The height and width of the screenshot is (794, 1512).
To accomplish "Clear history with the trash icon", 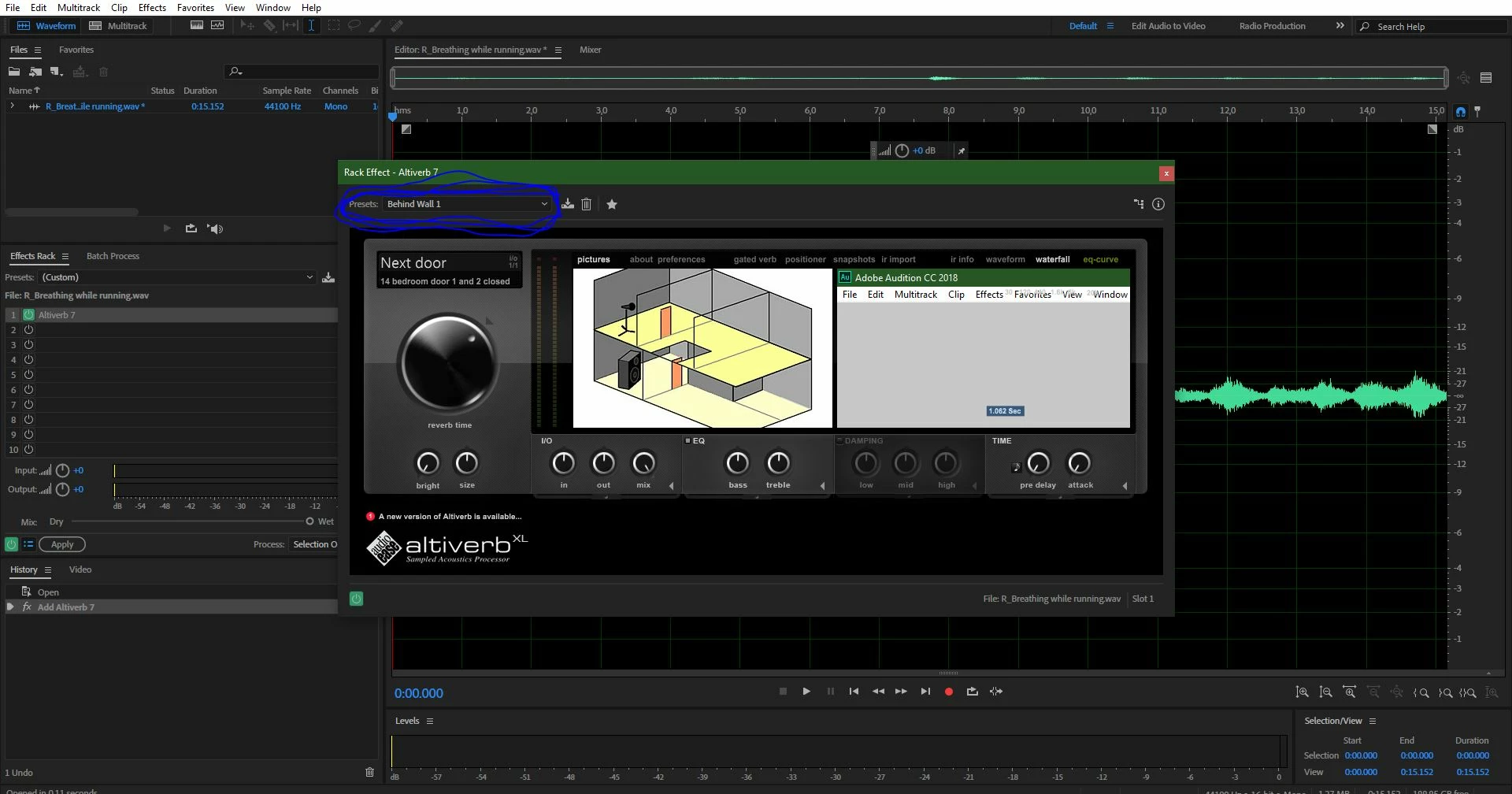I will click(x=370, y=772).
